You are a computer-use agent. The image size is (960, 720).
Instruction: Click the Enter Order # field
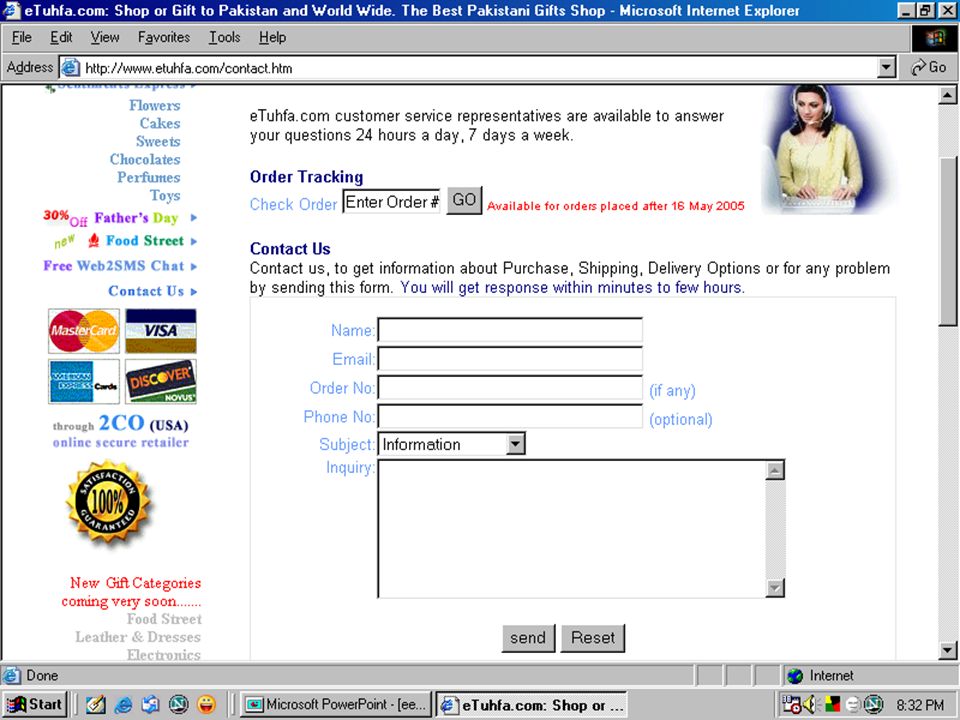[392, 202]
